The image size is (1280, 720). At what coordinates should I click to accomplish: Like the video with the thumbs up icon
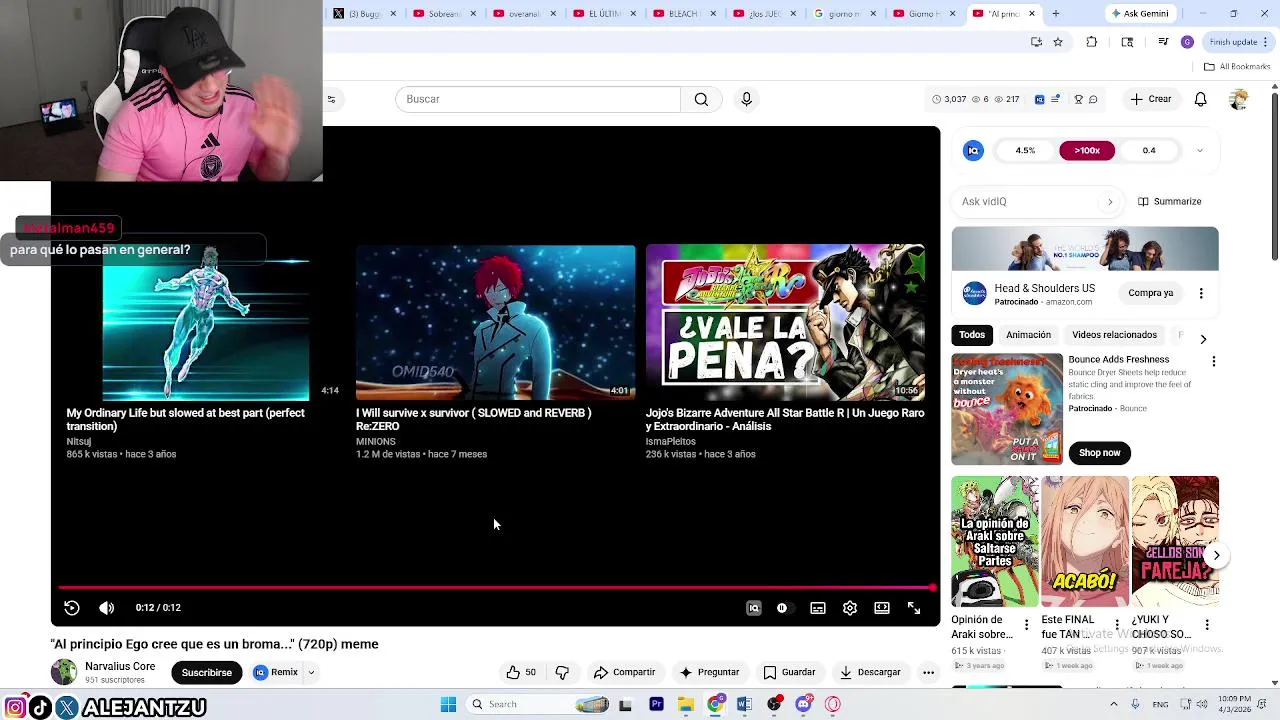(x=521, y=672)
